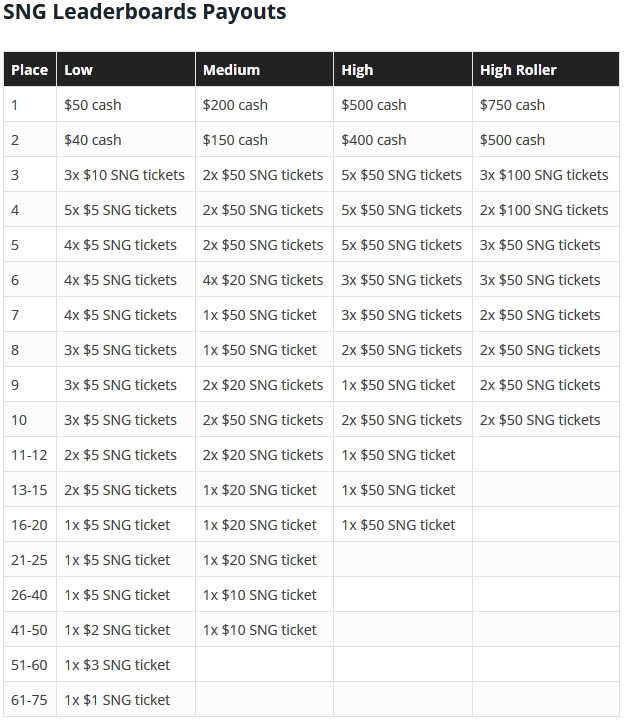
Task: Click the $50 cash cell for first place
Action: point(126,105)
